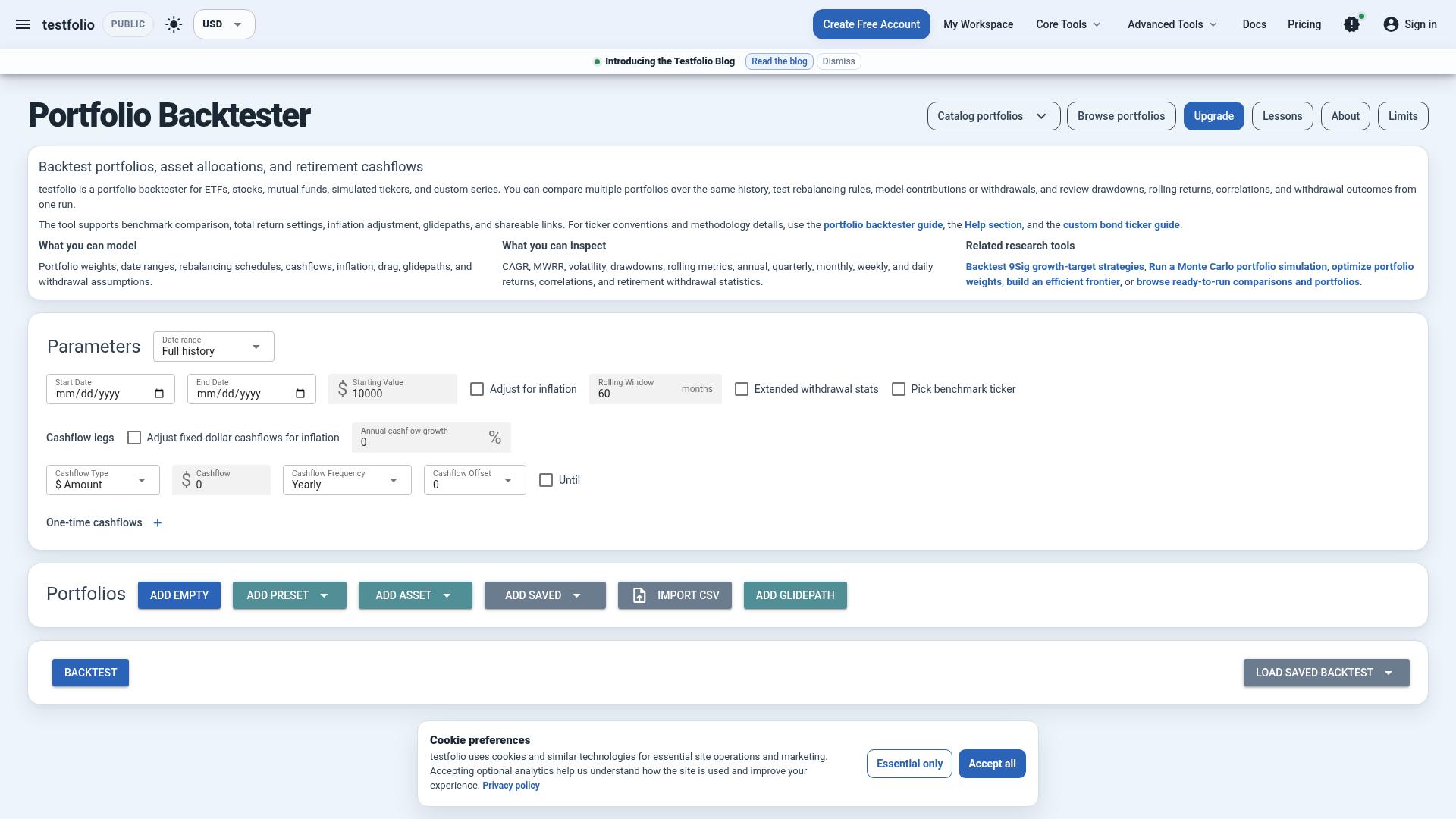Open Cashflow Type dropdown

[103, 480]
